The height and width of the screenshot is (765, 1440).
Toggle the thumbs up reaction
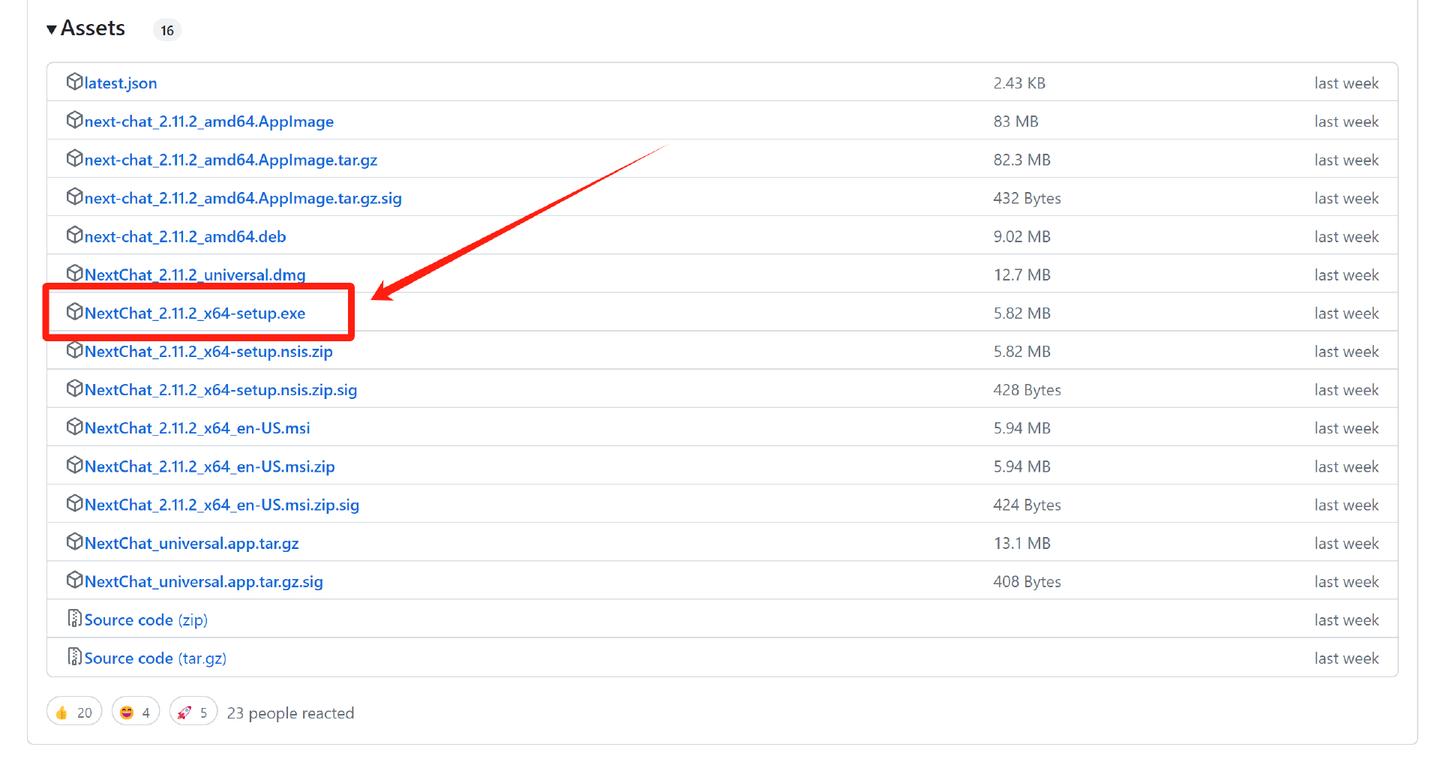(x=74, y=712)
